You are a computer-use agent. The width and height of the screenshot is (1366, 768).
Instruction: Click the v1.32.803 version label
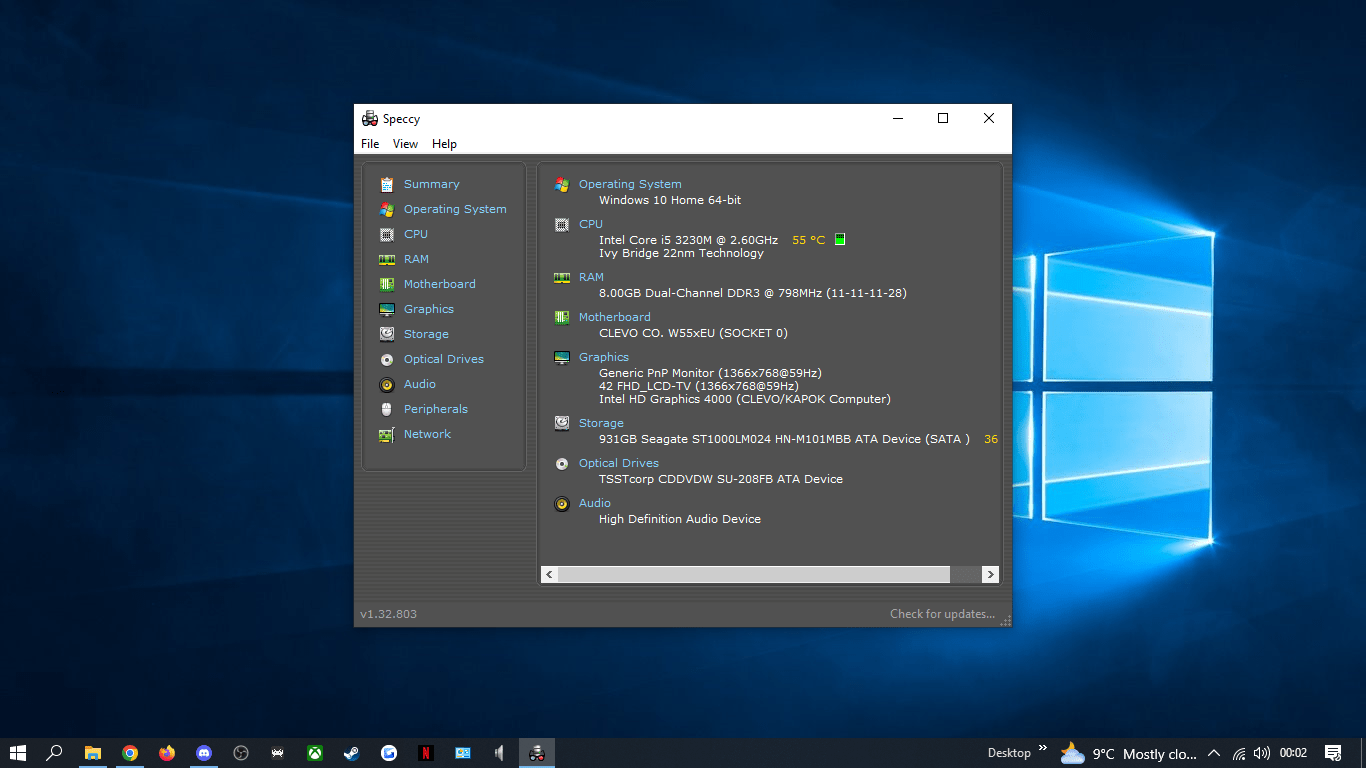point(388,614)
